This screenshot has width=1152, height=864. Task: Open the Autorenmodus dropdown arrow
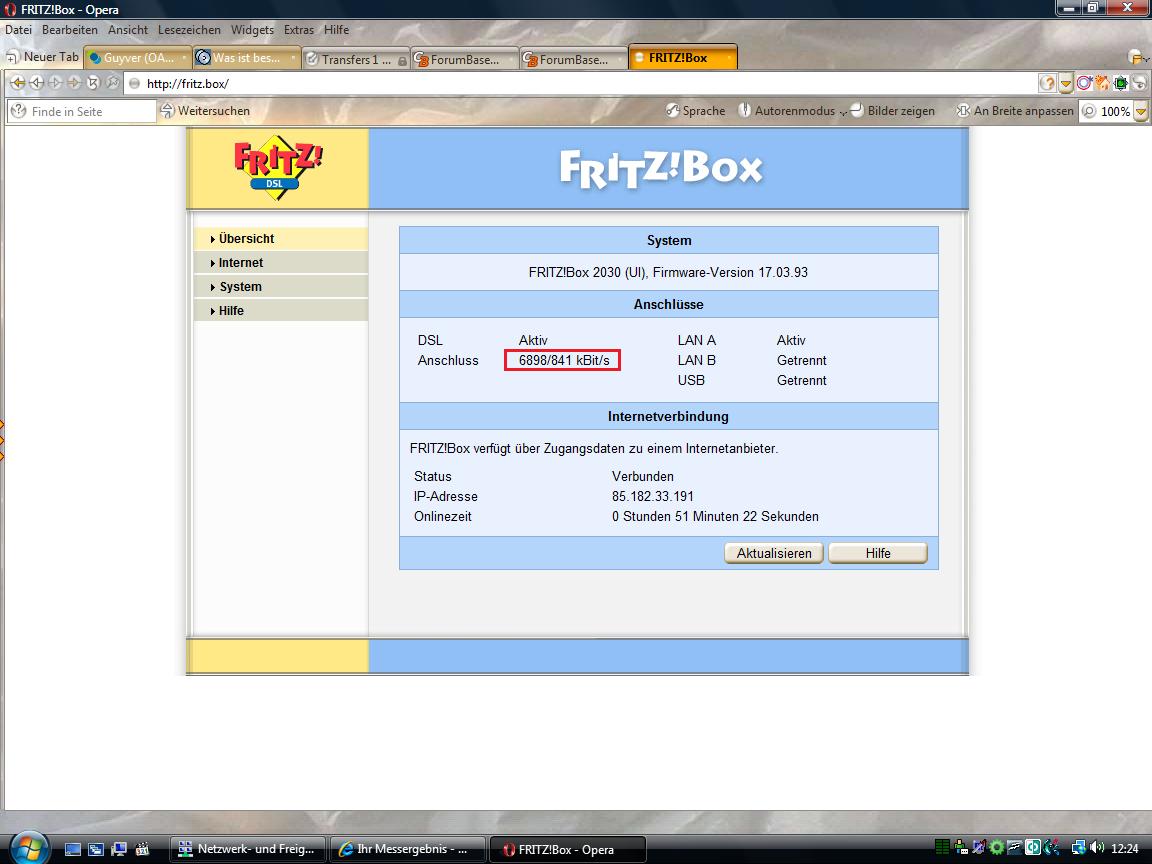[x=843, y=112]
